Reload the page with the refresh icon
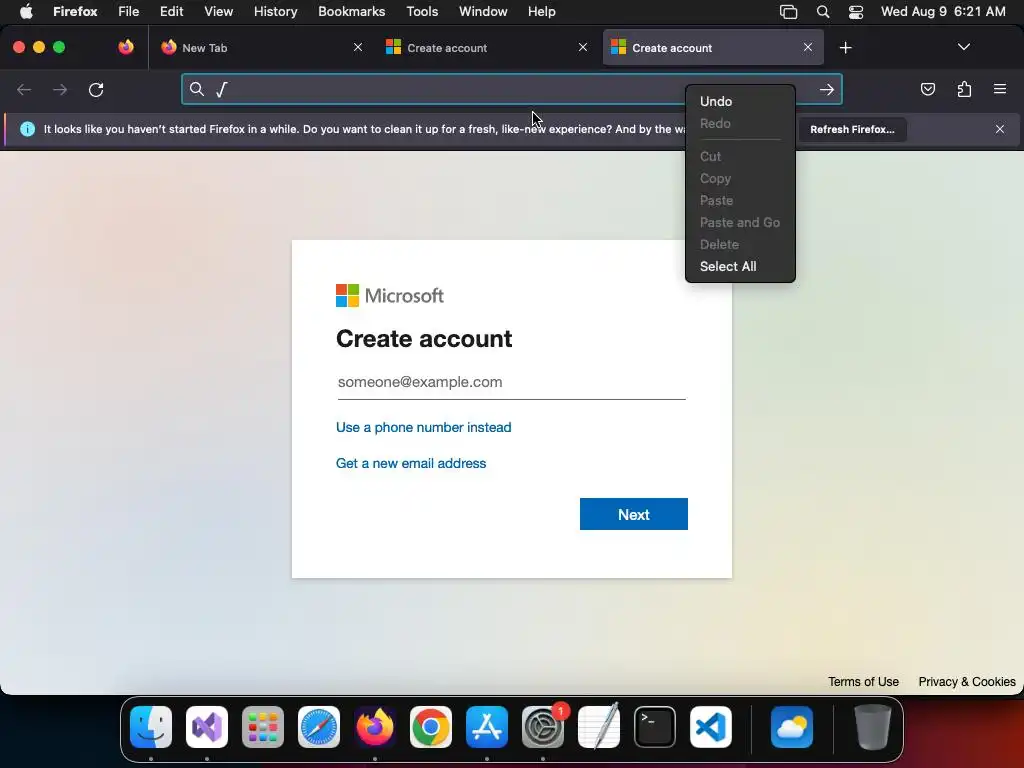The width and height of the screenshot is (1024, 768). (x=96, y=89)
